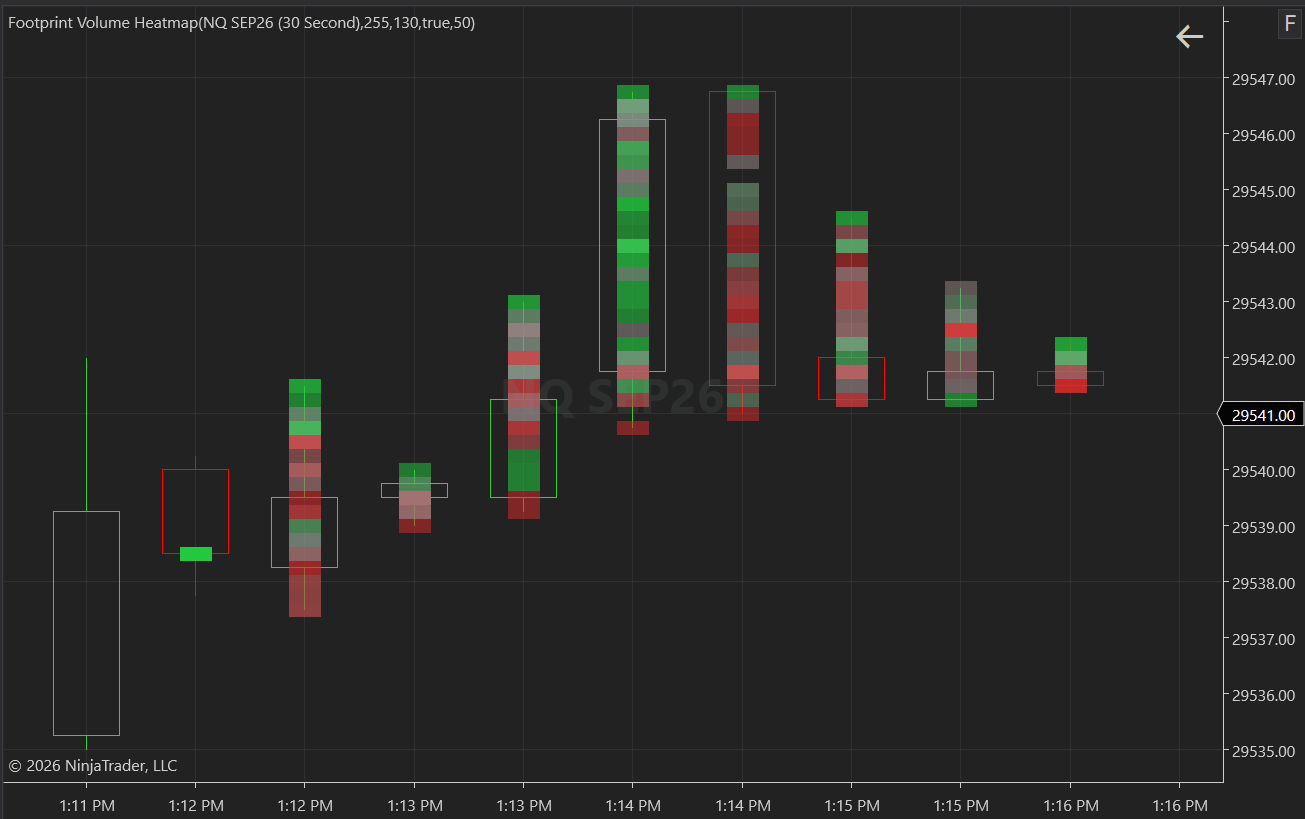1305x819 pixels.
Task: Click the 29538.00 price axis label
Action: pos(1264,583)
